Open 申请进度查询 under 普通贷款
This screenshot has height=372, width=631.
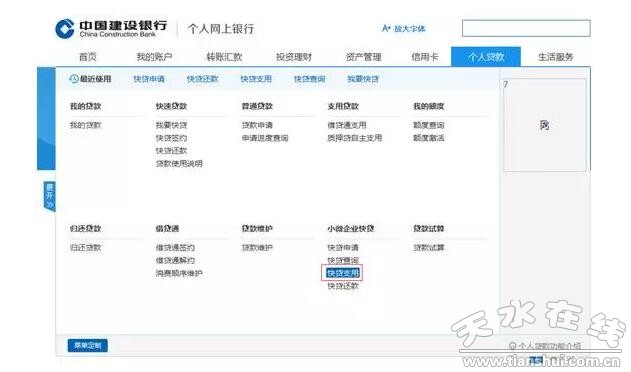pos(265,138)
